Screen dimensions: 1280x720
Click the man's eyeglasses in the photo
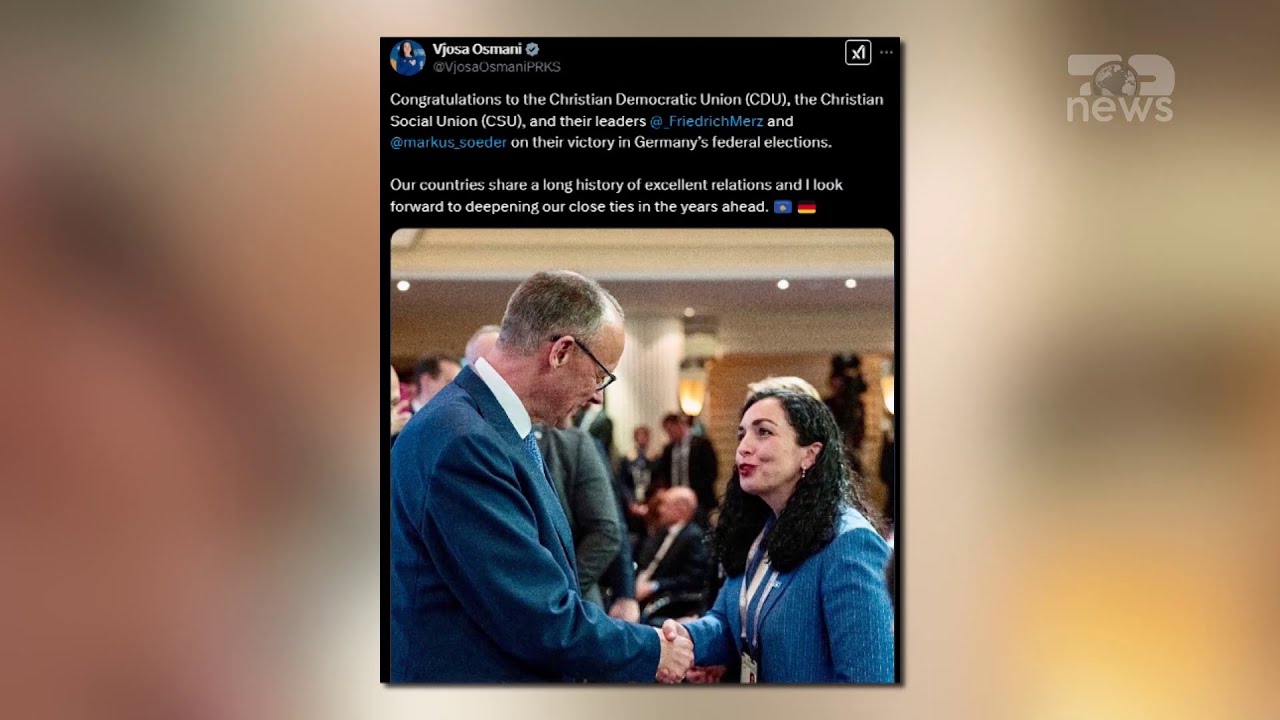[x=588, y=361]
